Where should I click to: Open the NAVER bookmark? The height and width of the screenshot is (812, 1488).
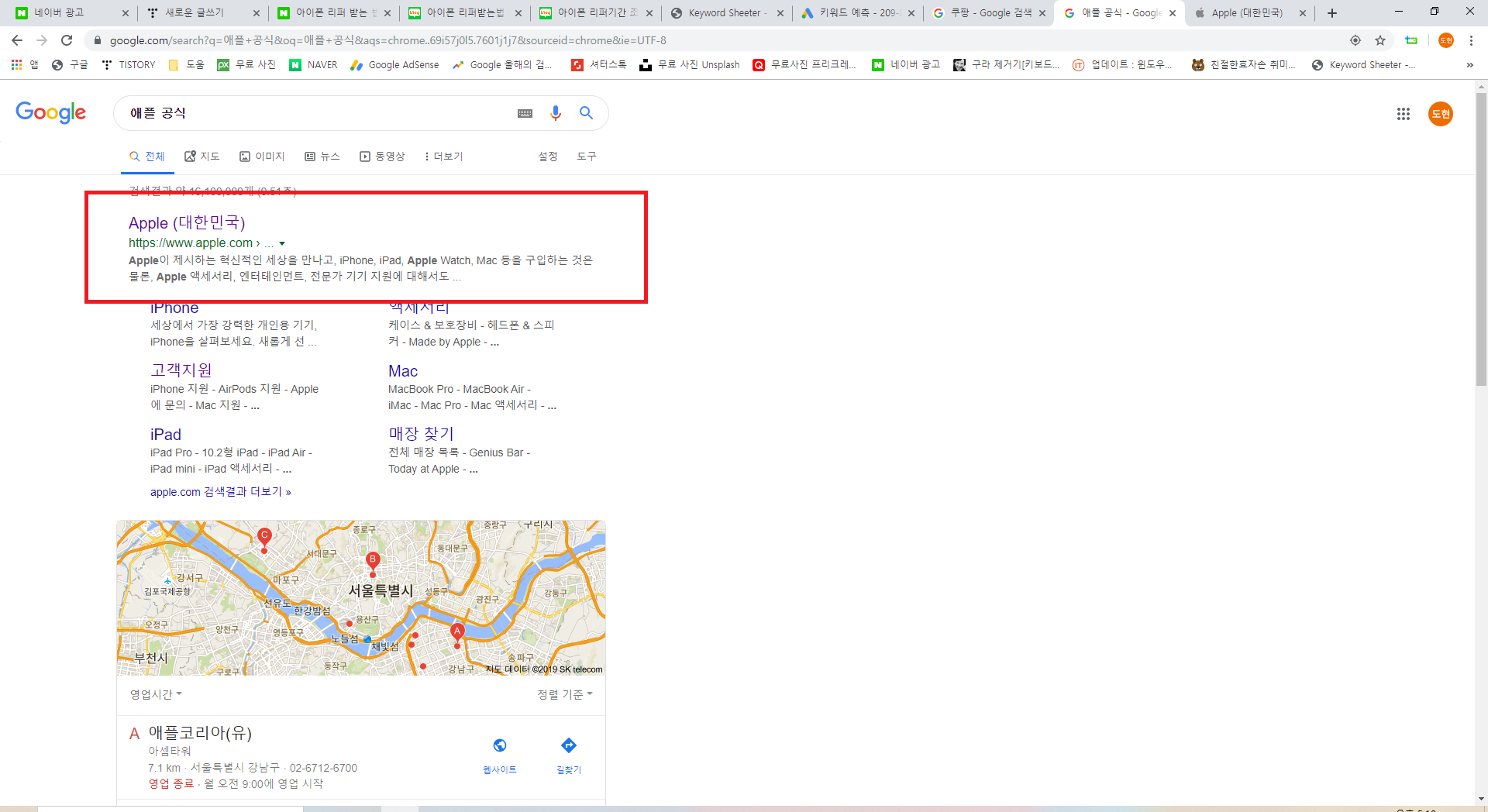click(x=313, y=65)
